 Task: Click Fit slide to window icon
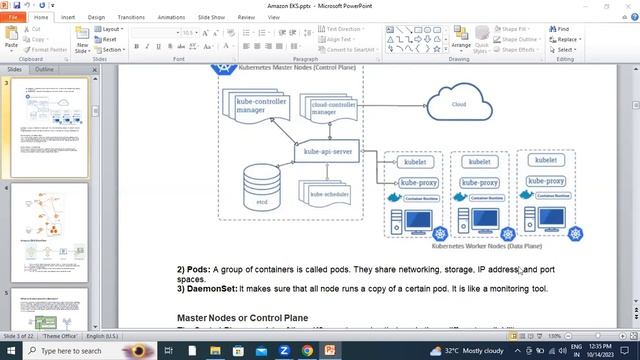tap(633, 336)
